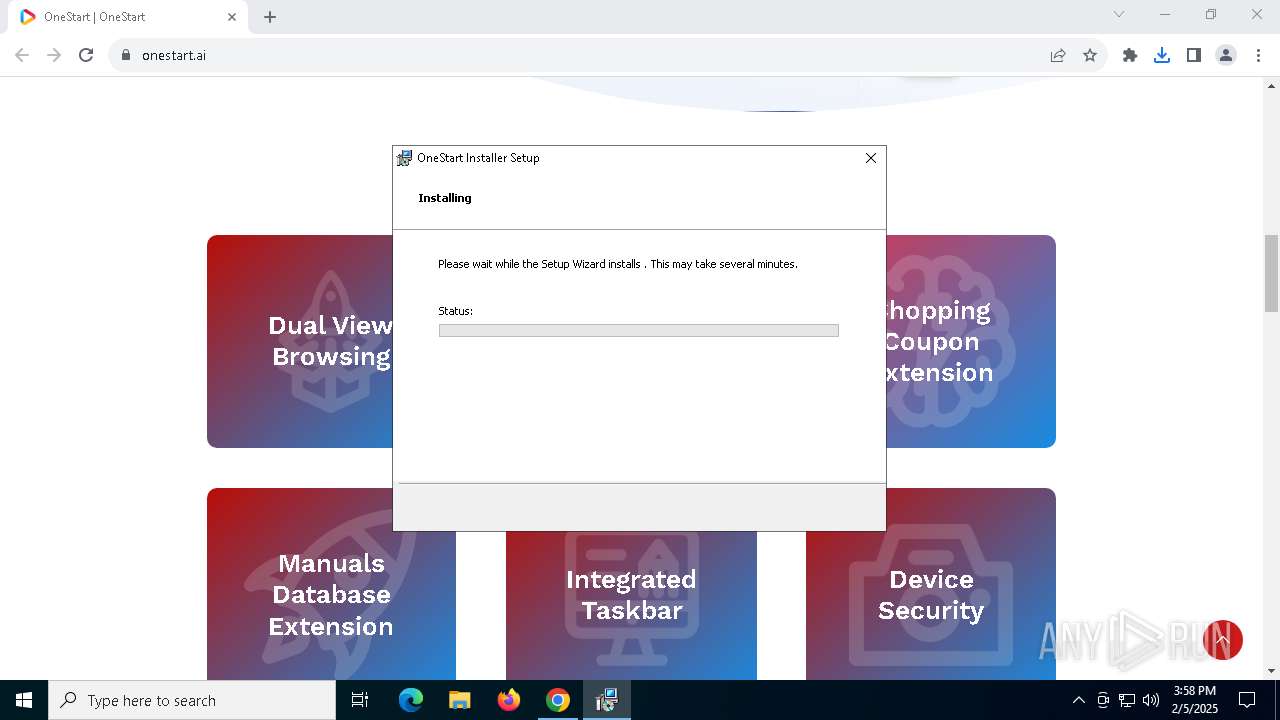Open the Chrome three-dot menu
This screenshot has height=720, width=1280.
(1258, 55)
